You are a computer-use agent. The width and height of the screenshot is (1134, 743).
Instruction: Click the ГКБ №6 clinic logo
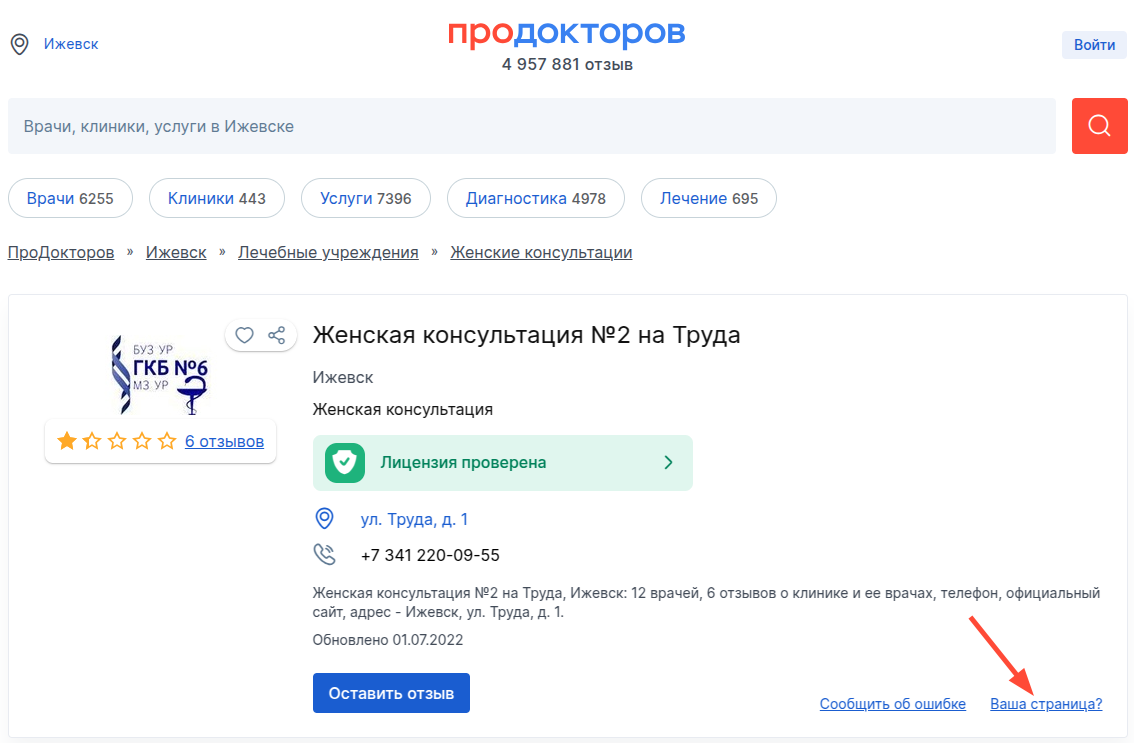coord(160,375)
